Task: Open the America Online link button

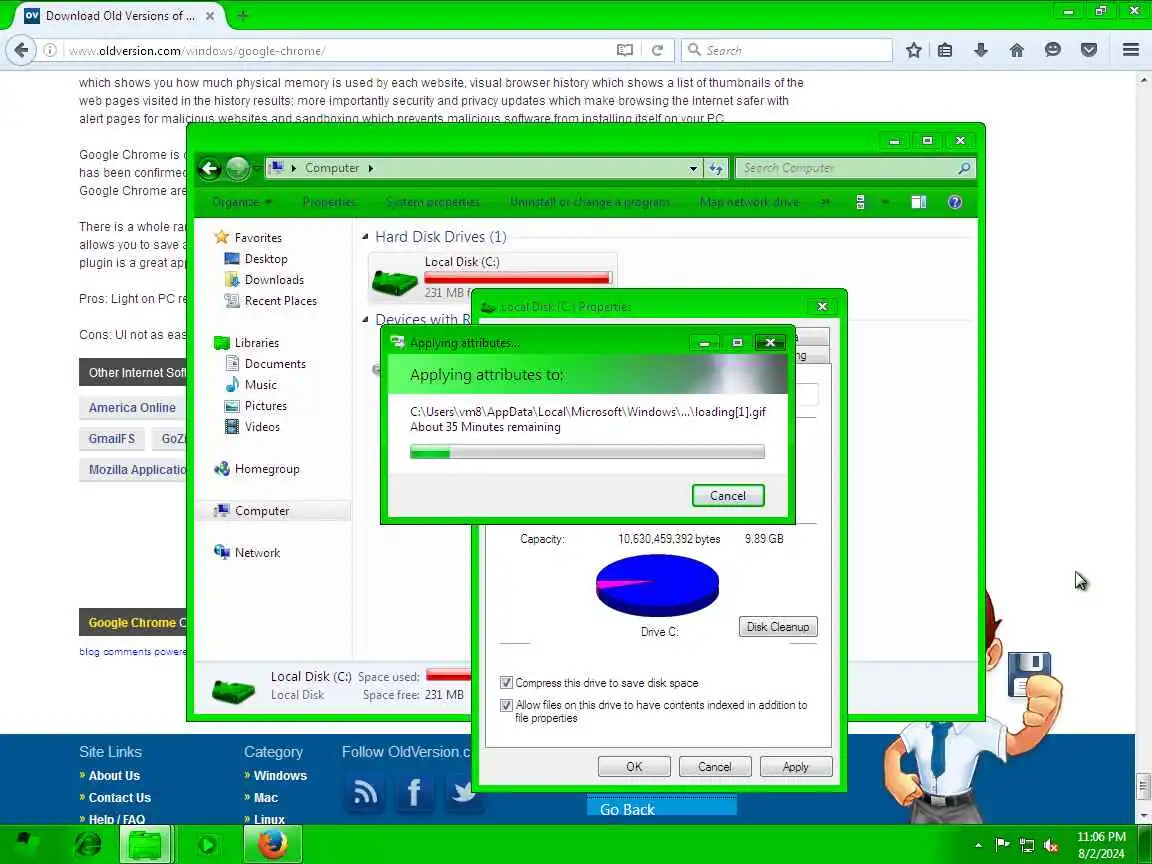Action: 132,408
